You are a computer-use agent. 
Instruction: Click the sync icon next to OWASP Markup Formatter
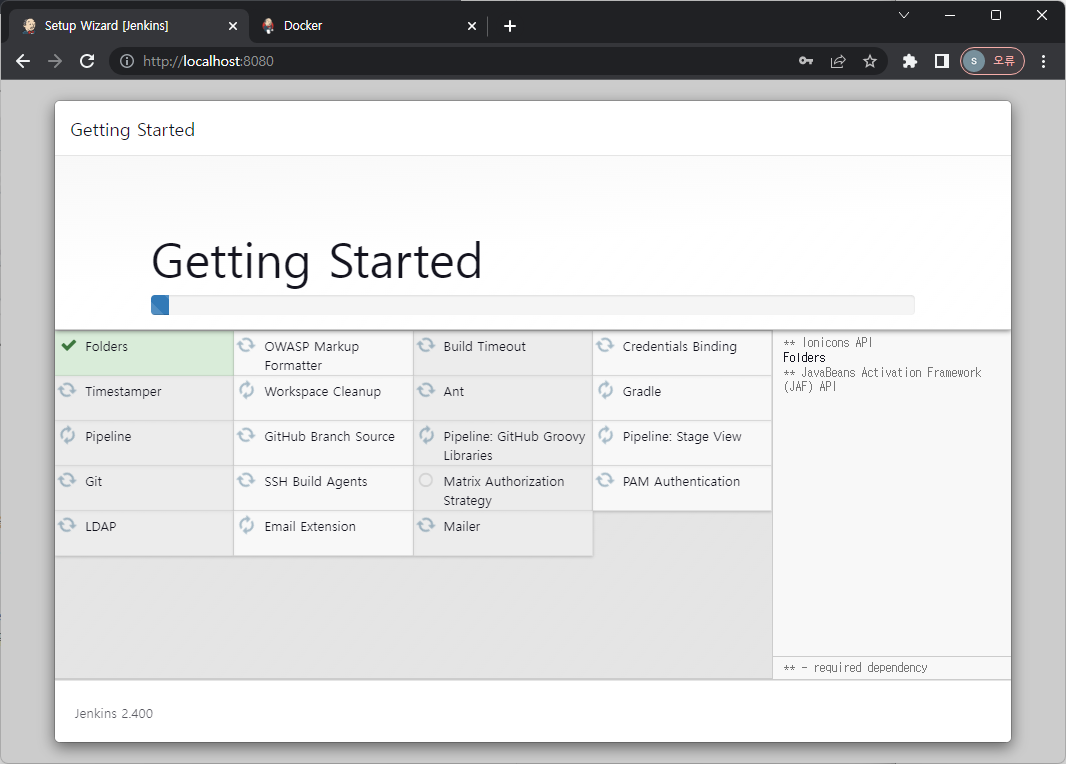[x=246, y=345]
